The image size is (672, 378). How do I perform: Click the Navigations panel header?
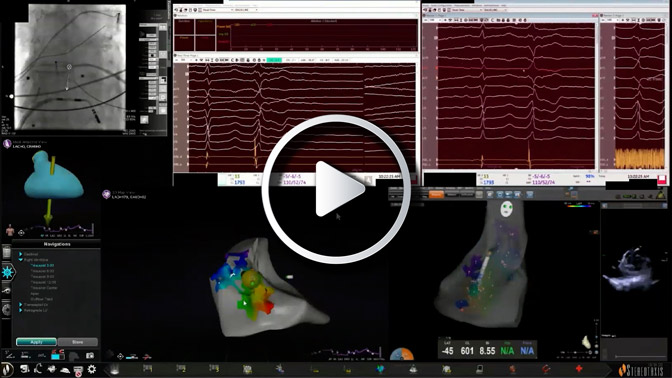(x=57, y=244)
